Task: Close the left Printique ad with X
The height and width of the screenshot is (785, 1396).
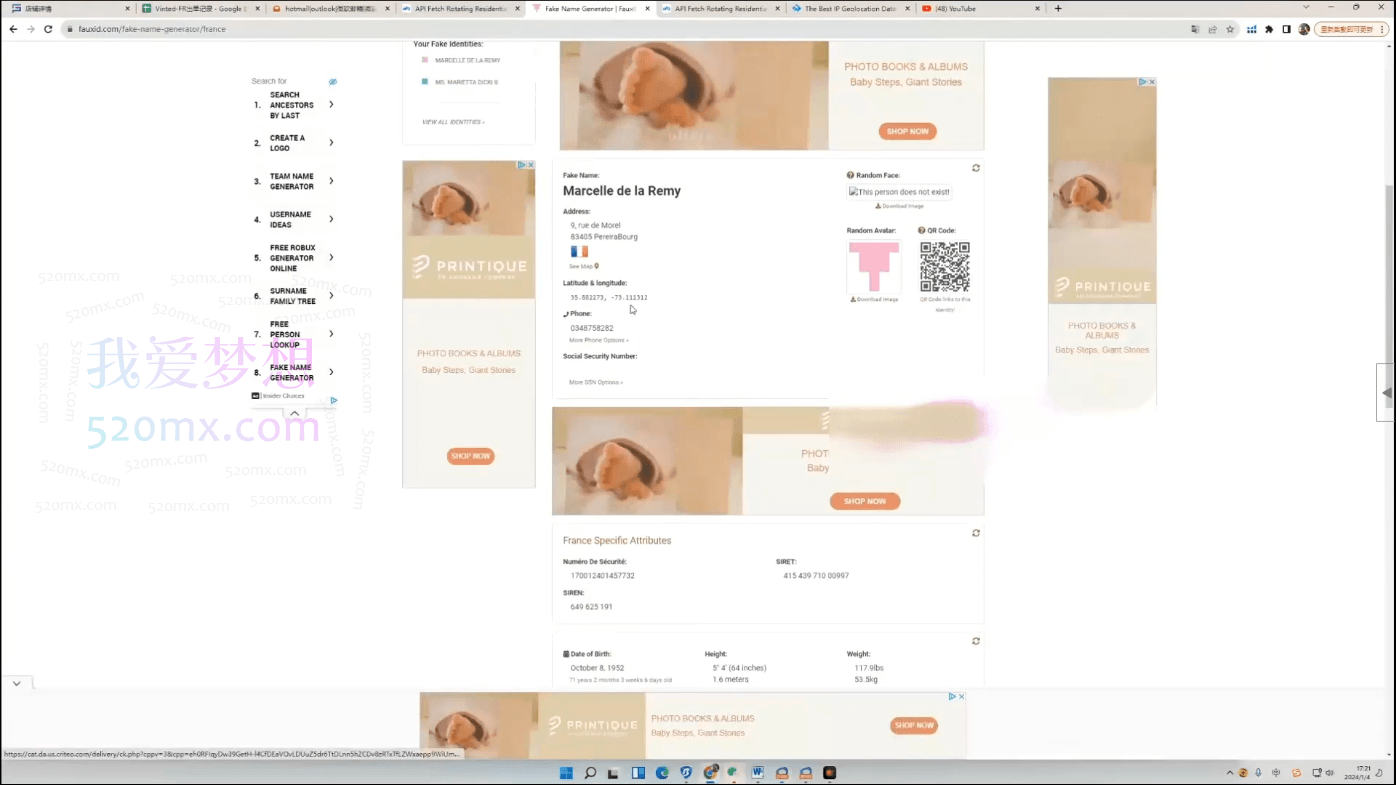Action: coord(530,165)
